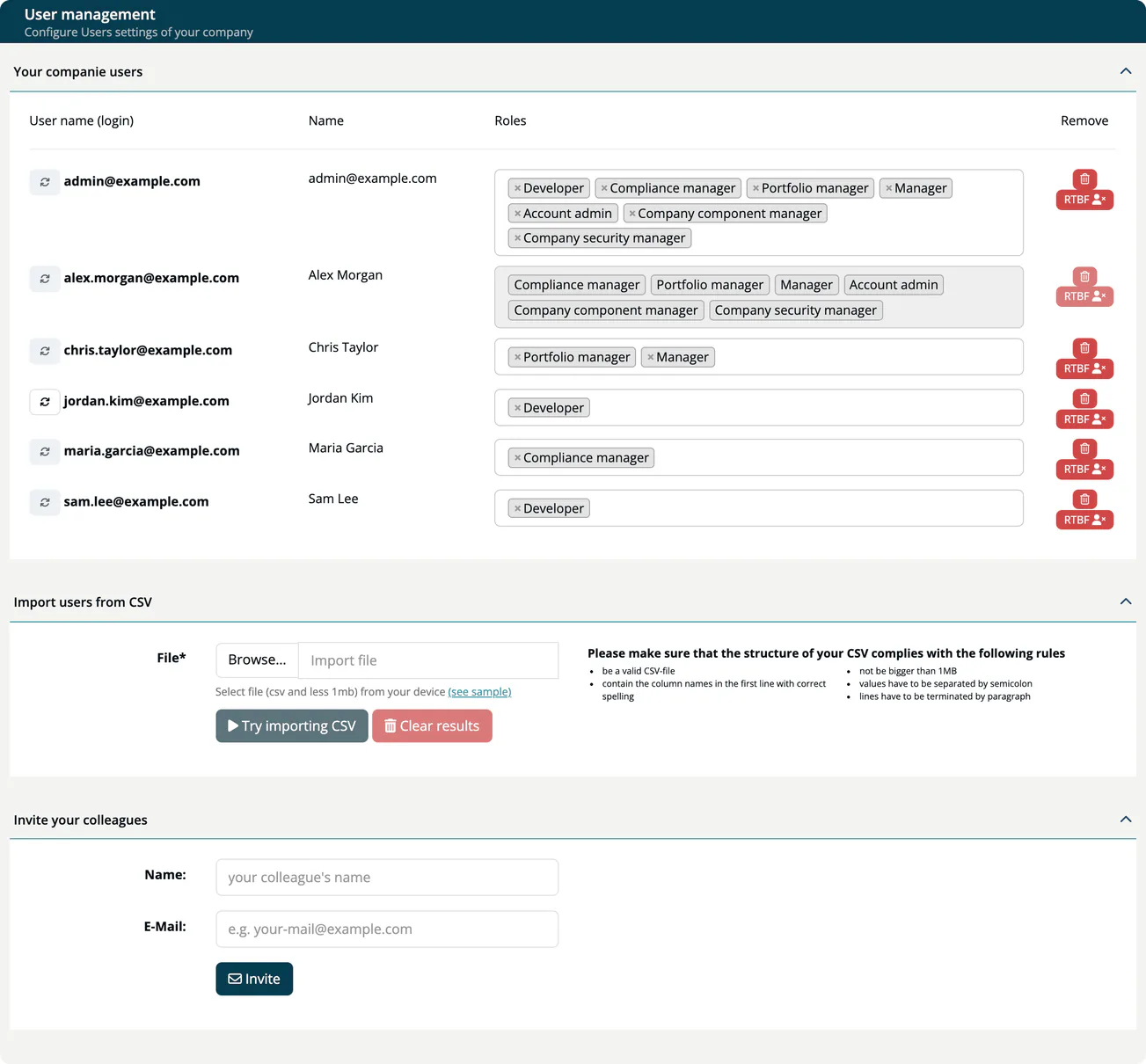This screenshot has height=1064, width=1146.
Task: Remove Compliance manager from Maria Garcia
Action: point(517,458)
